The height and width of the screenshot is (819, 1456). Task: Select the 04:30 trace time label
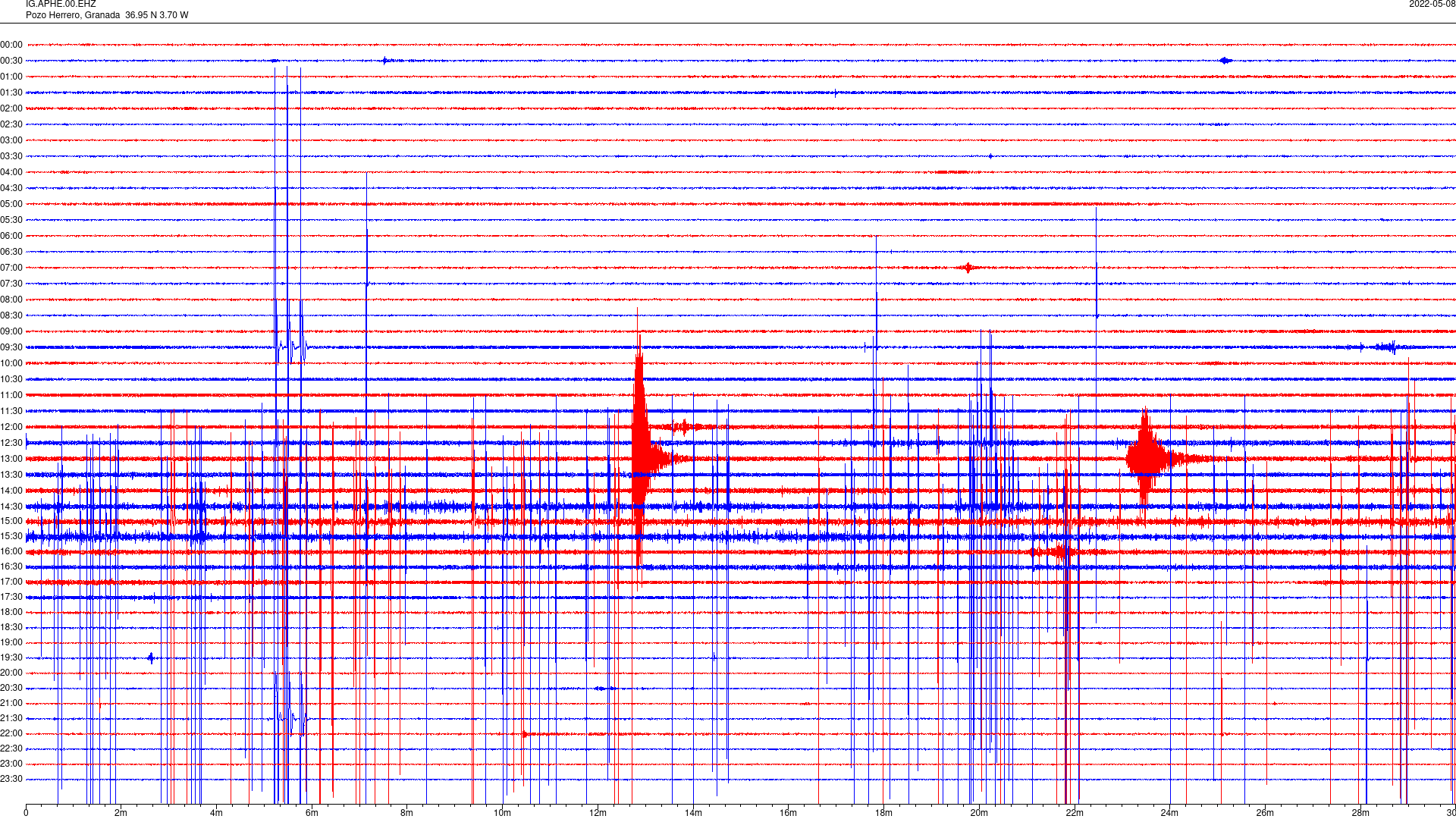11,188
